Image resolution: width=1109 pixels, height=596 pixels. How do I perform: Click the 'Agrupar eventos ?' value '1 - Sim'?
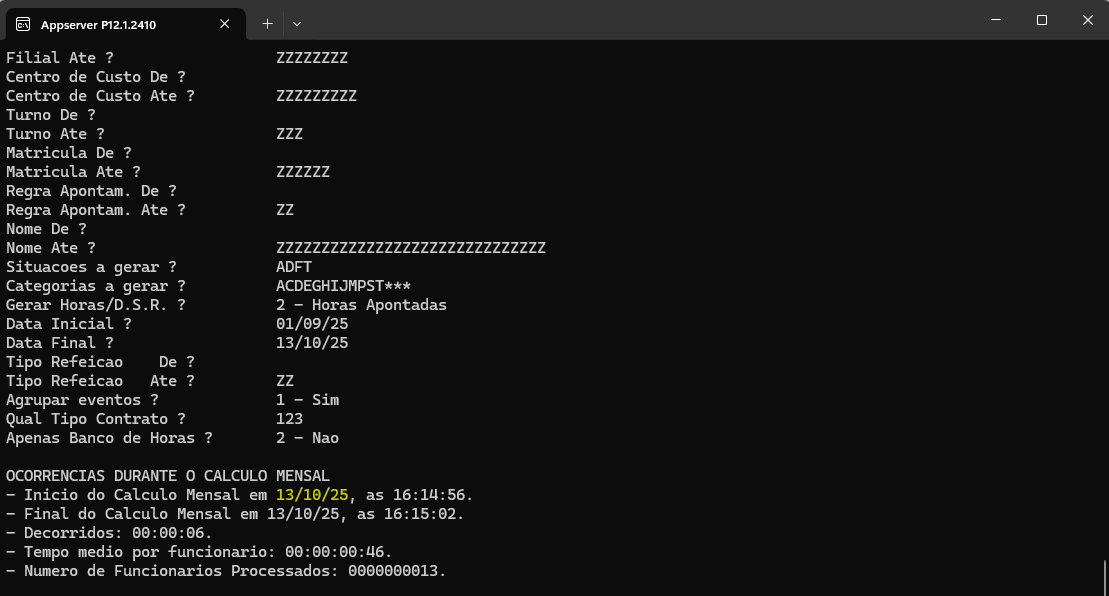[307, 400]
